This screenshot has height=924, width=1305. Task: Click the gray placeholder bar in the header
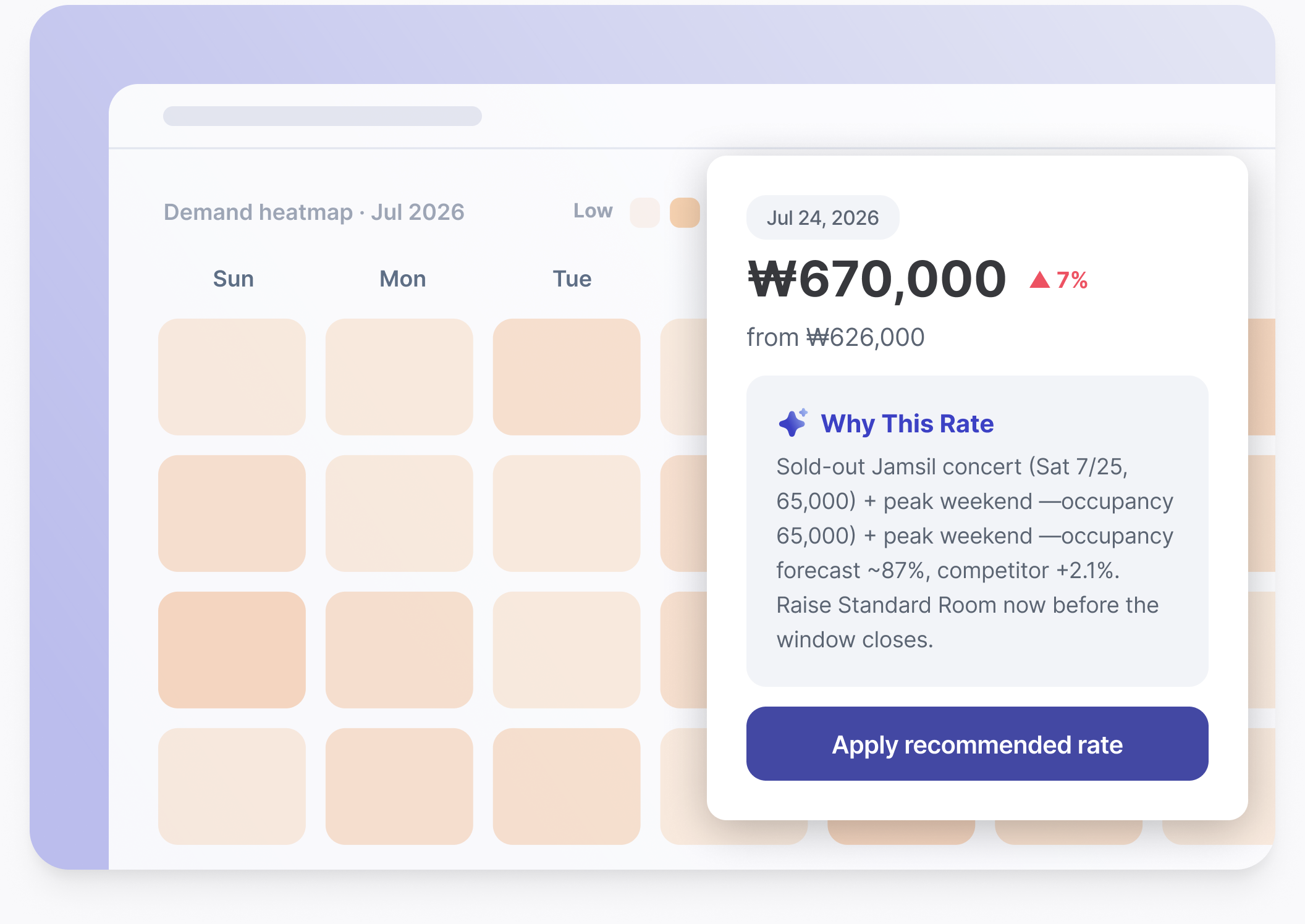[323, 116]
